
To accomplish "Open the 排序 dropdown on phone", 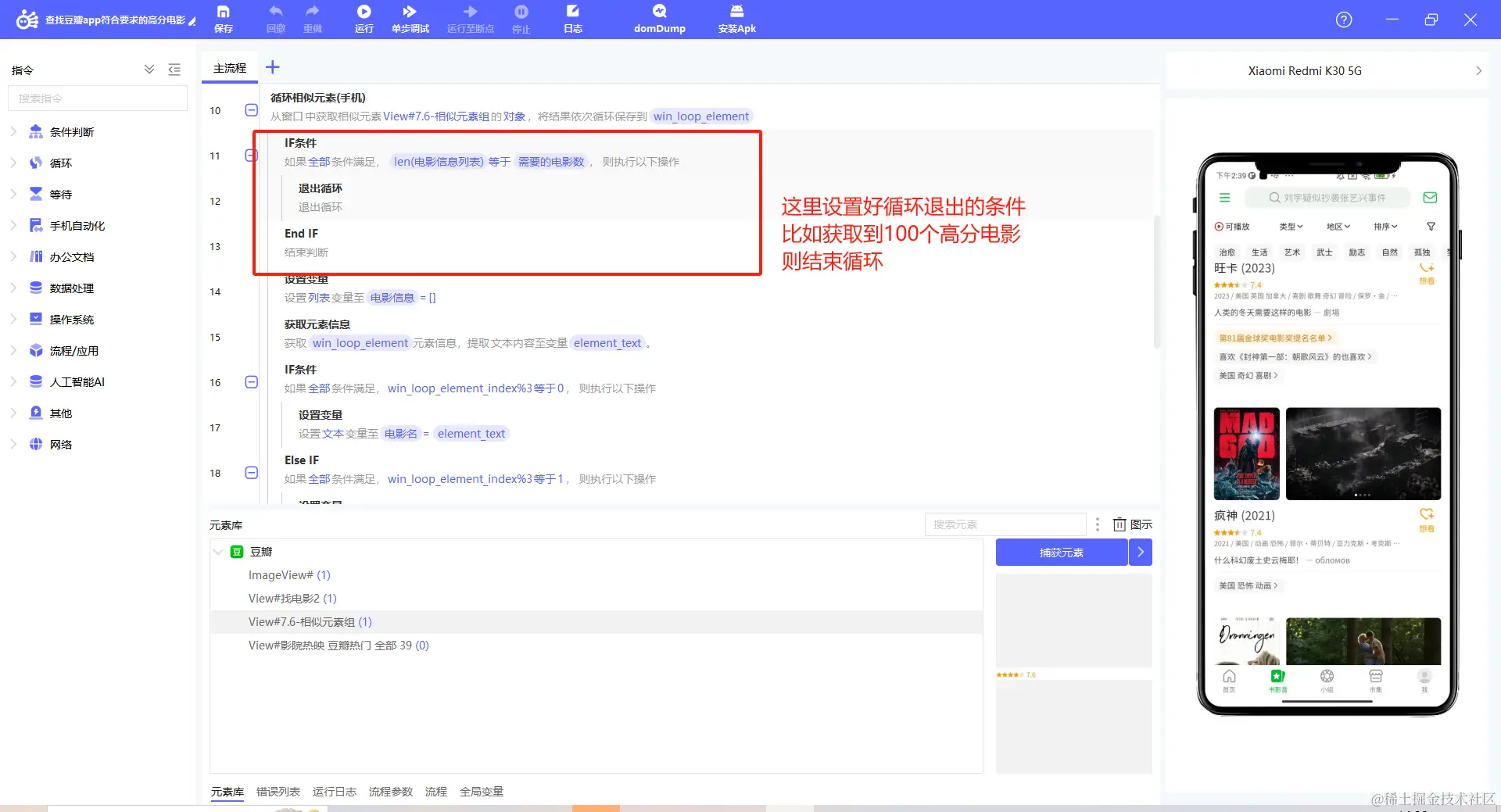I will [1386, 227].
